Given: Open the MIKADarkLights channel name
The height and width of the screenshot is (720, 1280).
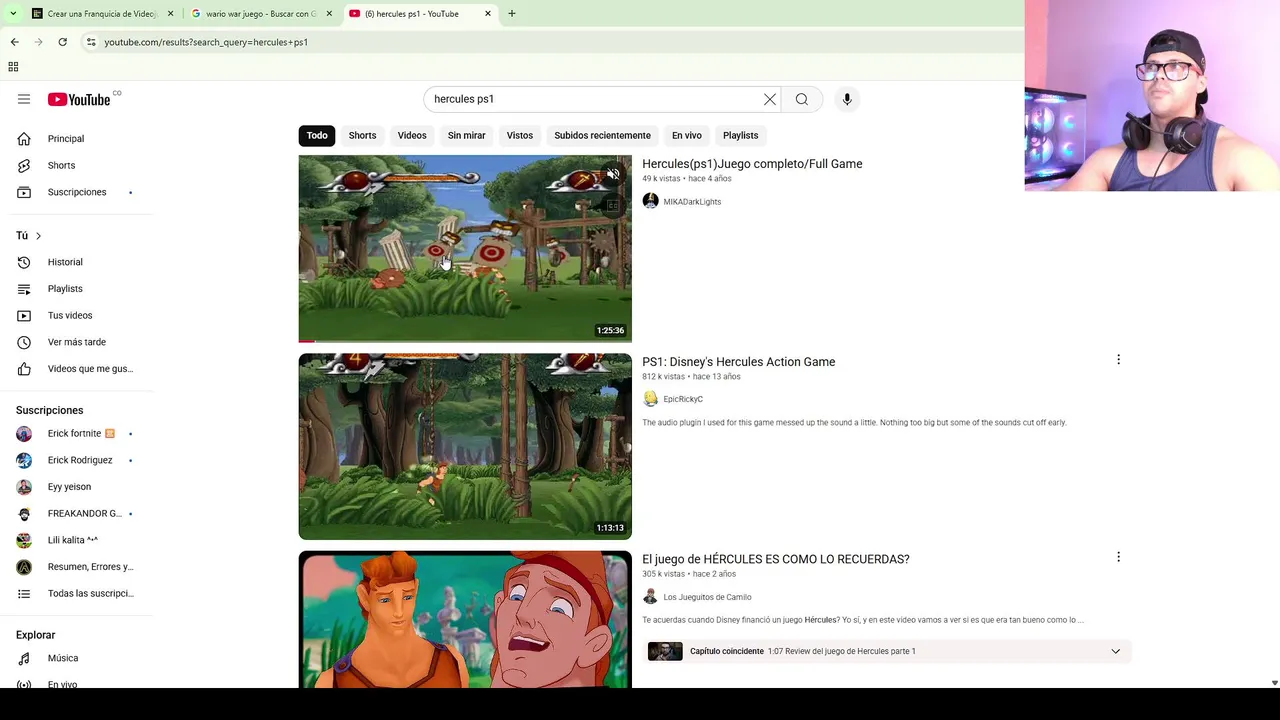Looking at the screenshot, I should click(x=692, y=202).
